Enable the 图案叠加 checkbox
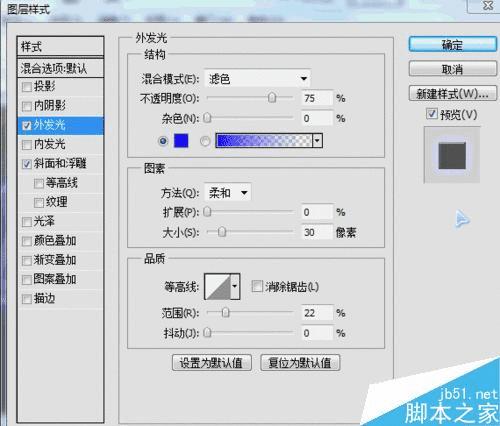 click(x=27, y=280)
